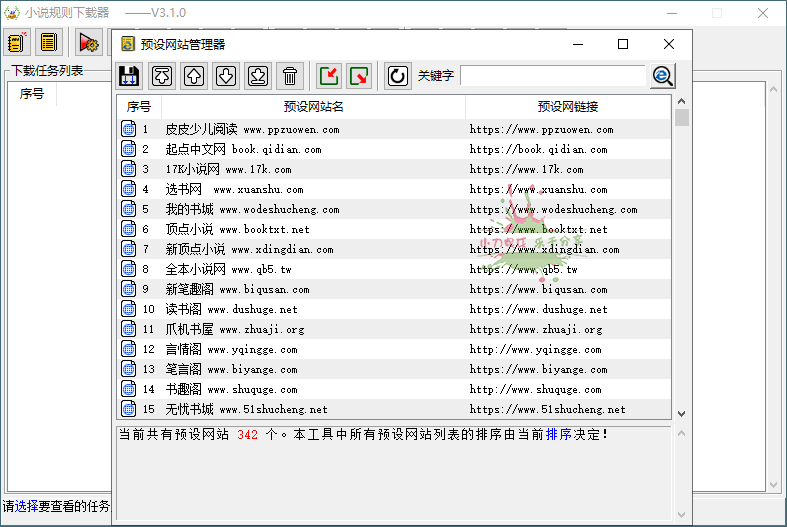Move selected site to top
The height and width of the screenshot is (527, 787).
click(161, 76)
